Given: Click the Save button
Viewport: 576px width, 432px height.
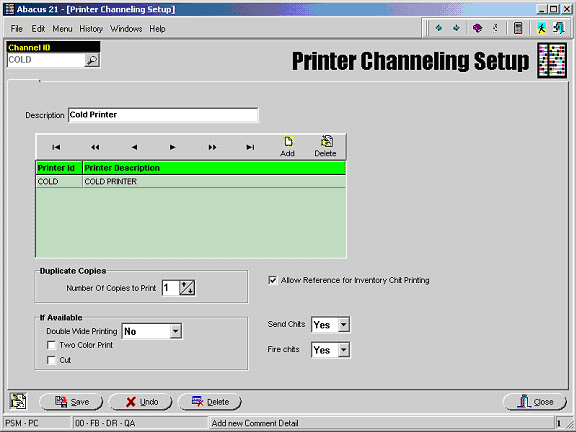Looking at the screenshot, I should click(x=71, y=402).
